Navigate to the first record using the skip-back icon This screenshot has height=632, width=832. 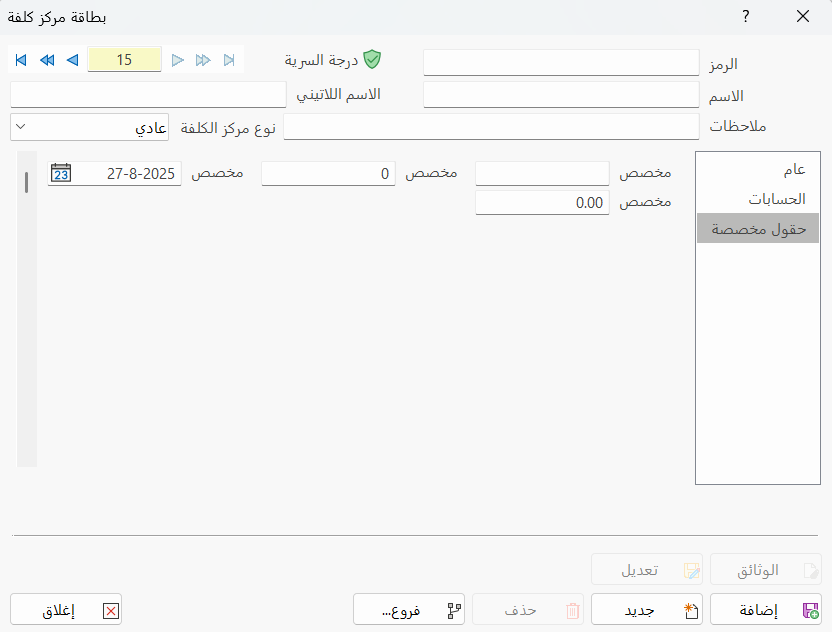coord(20,60)
